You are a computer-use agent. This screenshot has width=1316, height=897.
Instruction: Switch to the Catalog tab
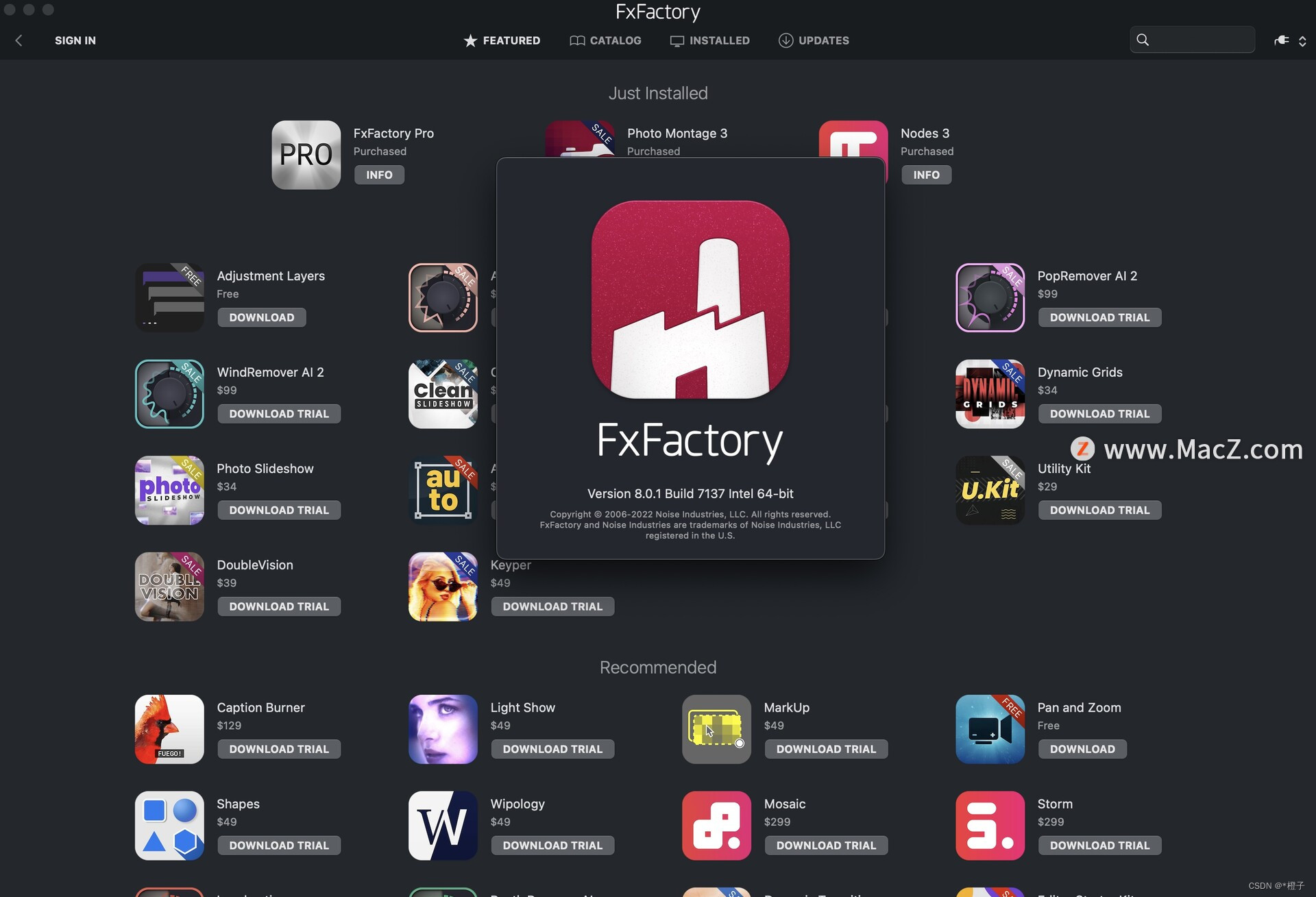605,40
